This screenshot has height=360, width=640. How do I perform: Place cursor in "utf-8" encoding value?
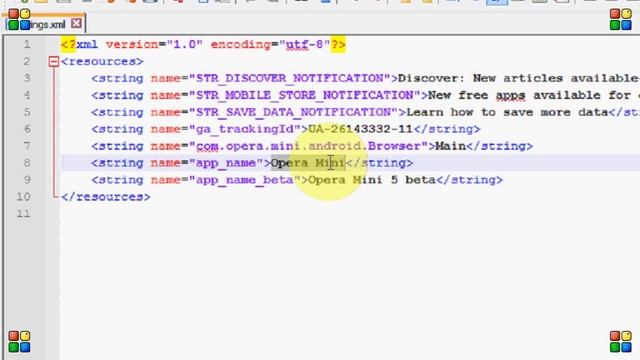pyautogui.click(x=305, y=44)
